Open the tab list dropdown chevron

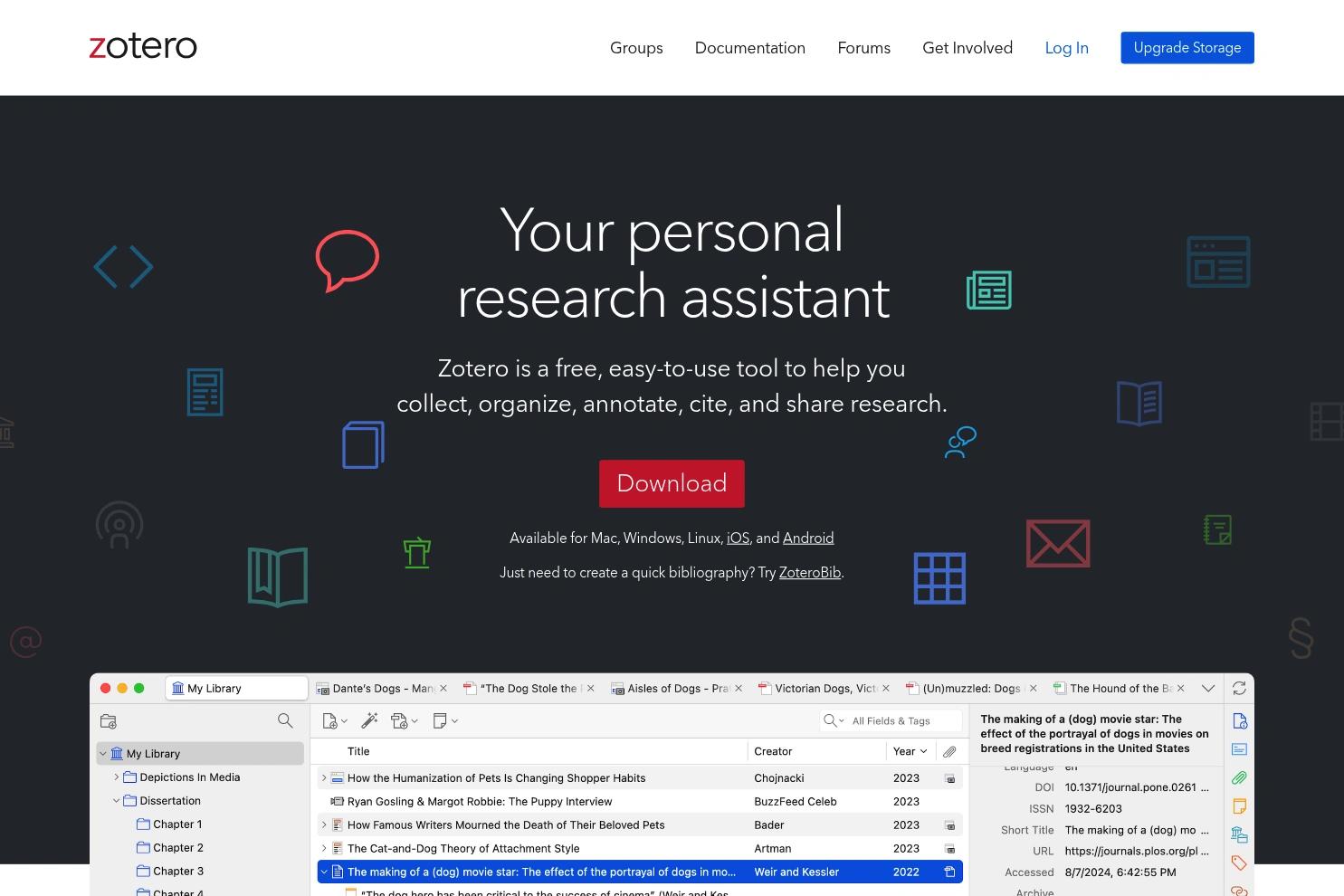[1208, 688]
